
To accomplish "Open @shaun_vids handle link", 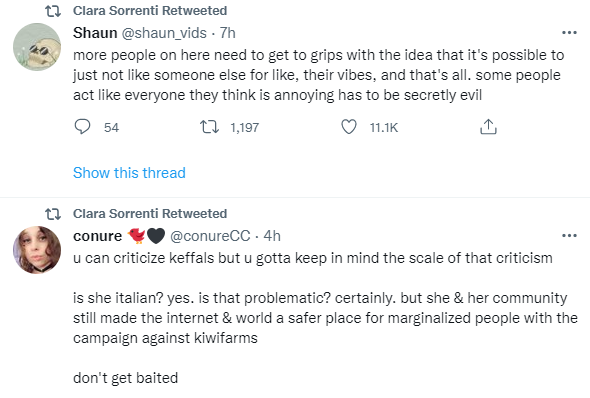I will click(164, 33).
